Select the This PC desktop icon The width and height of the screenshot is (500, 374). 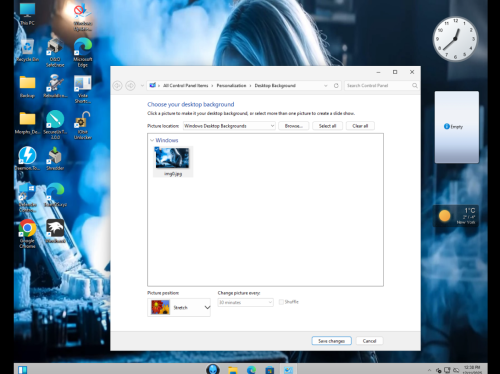click(x=27, y=14)
